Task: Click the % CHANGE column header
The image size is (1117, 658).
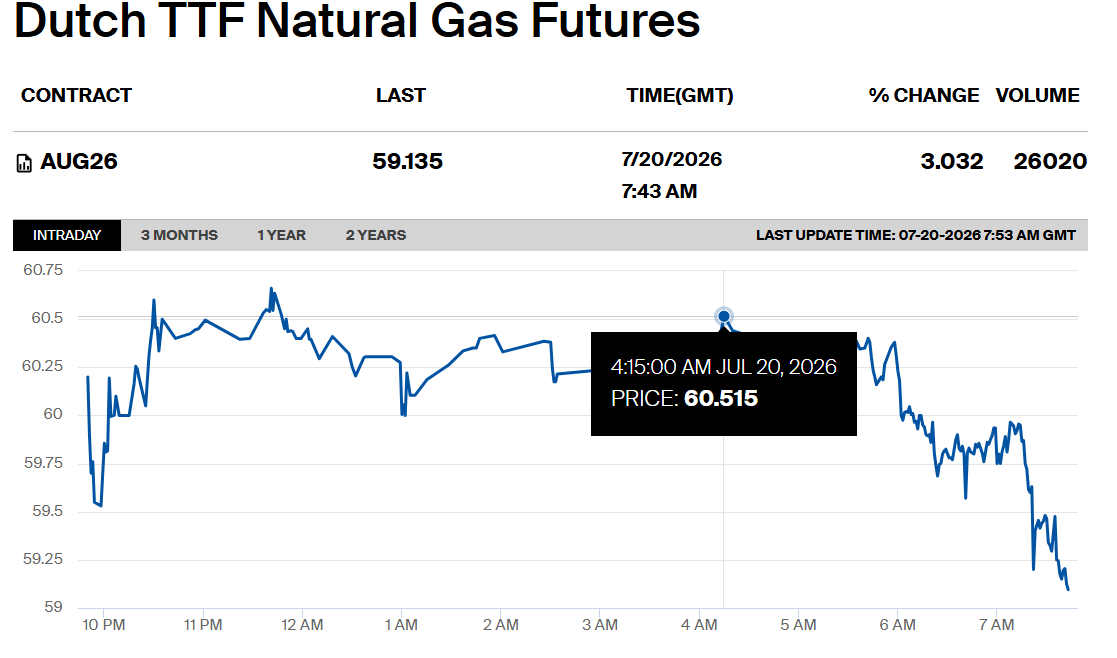Action: pos(924,95)
